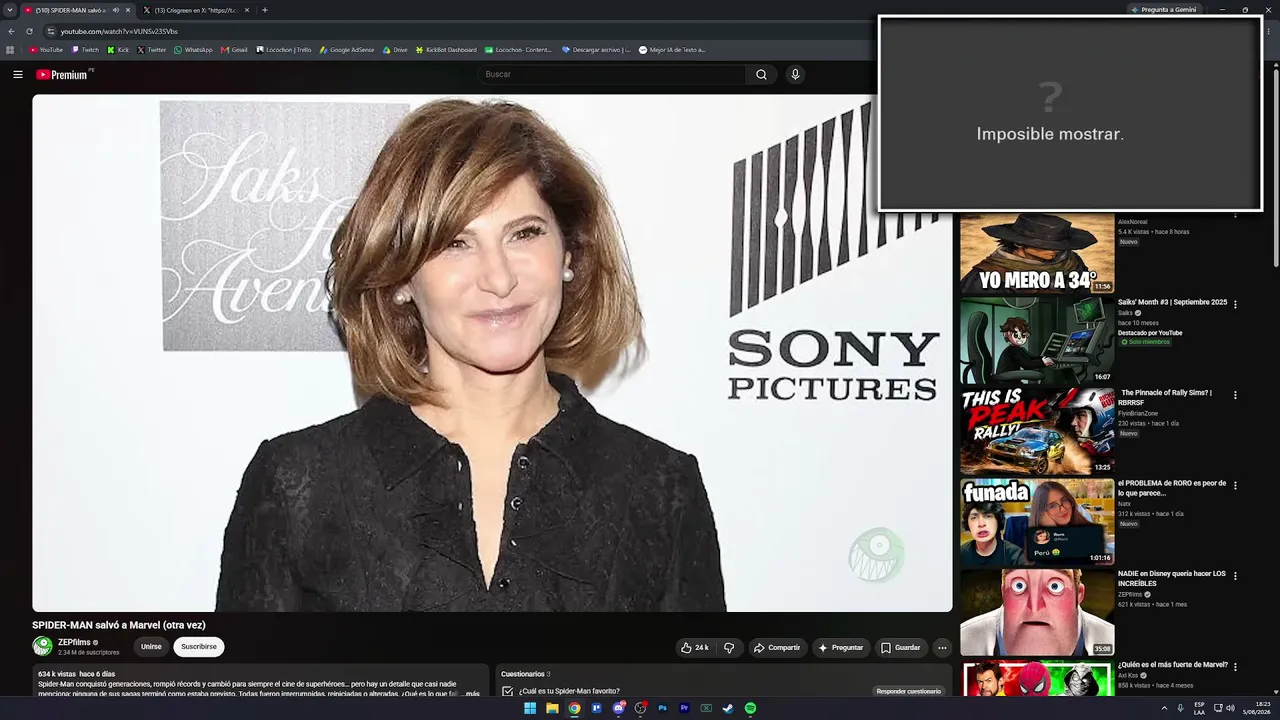Show hidden system tray icons
Viewport: 1280px width, 720px height.
pos(1164,708)
